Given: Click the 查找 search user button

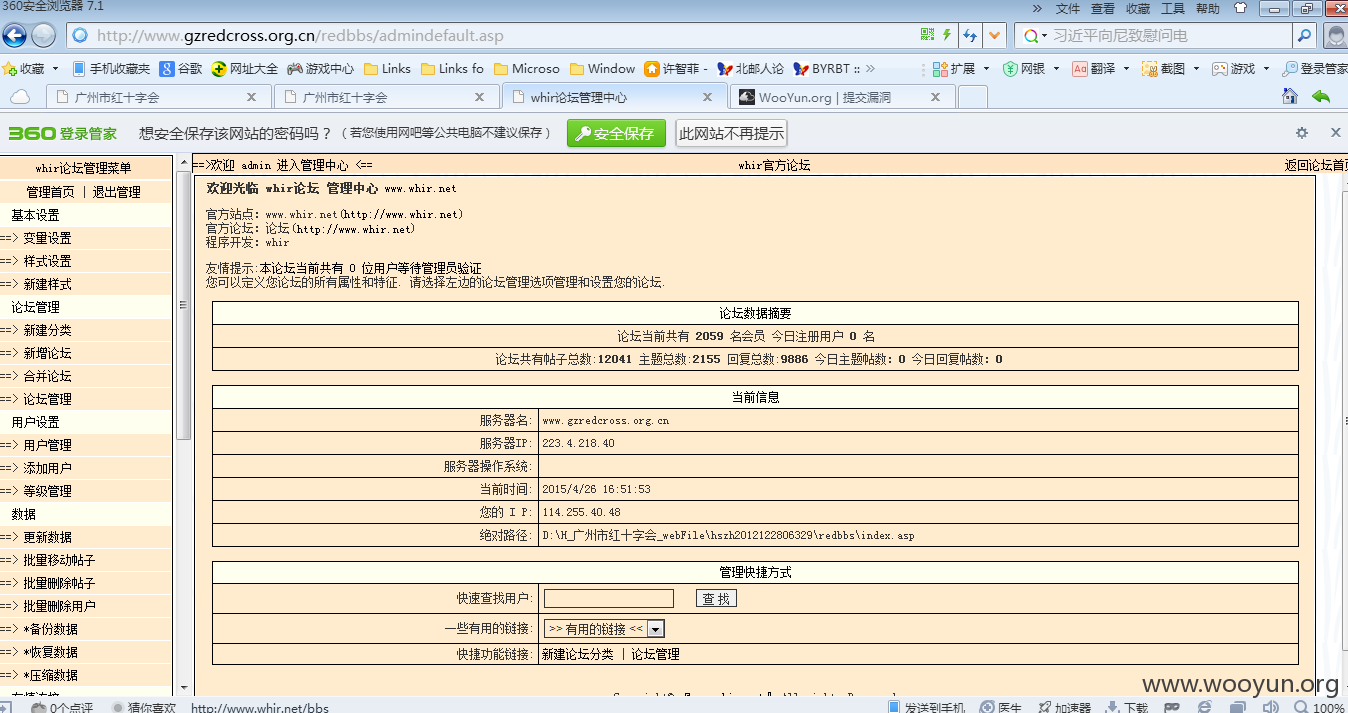Looking at the screenshot, I should tap(716, 598).
